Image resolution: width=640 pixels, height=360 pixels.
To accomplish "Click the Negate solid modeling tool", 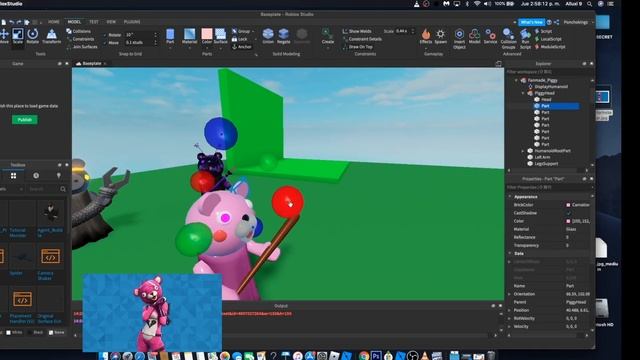I will (x=284, y=36).
